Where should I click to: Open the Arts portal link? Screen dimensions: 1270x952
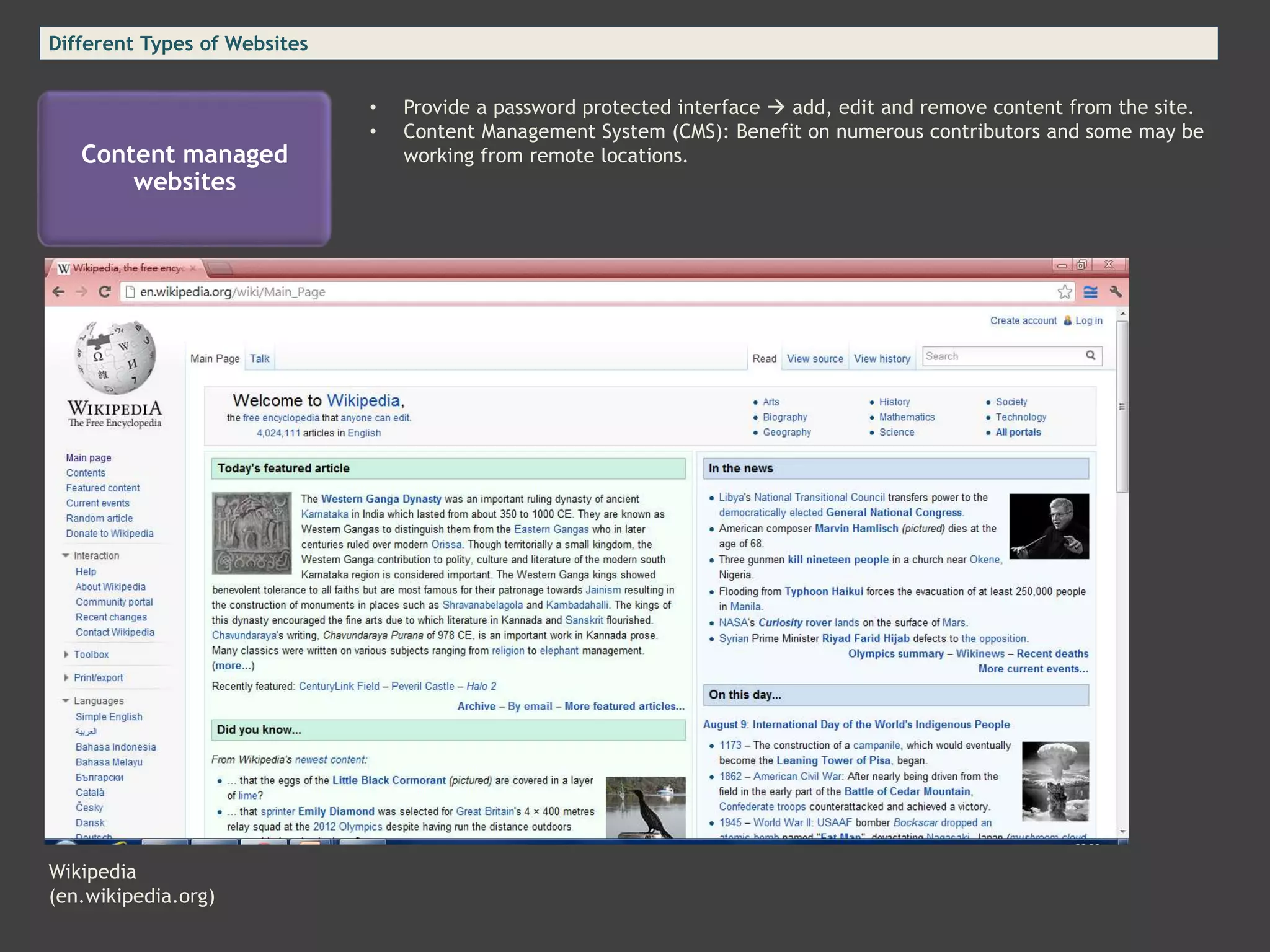[771, 402]
